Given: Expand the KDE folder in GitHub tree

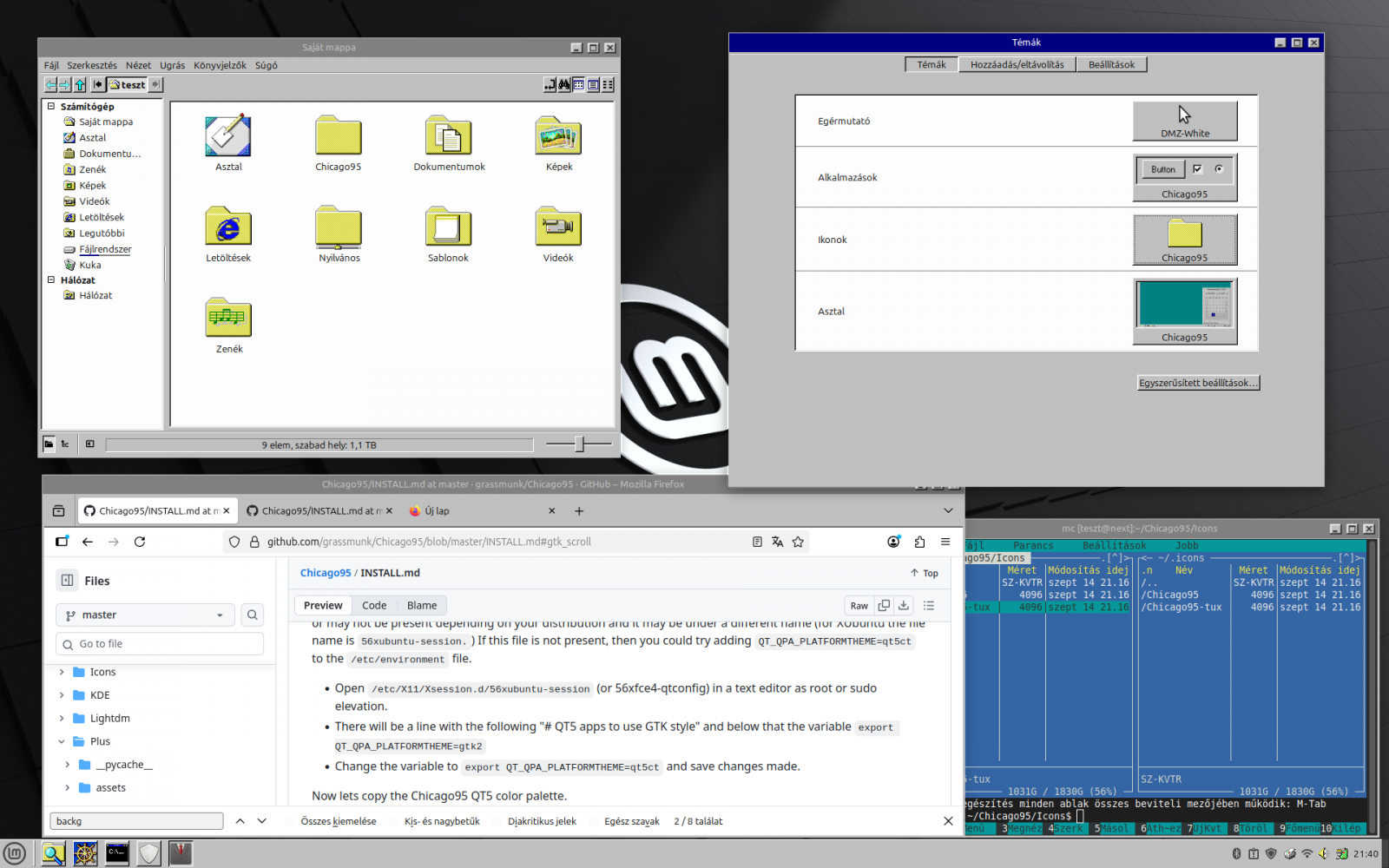Looking at the screenshot, I should click(x=62, y=695).
